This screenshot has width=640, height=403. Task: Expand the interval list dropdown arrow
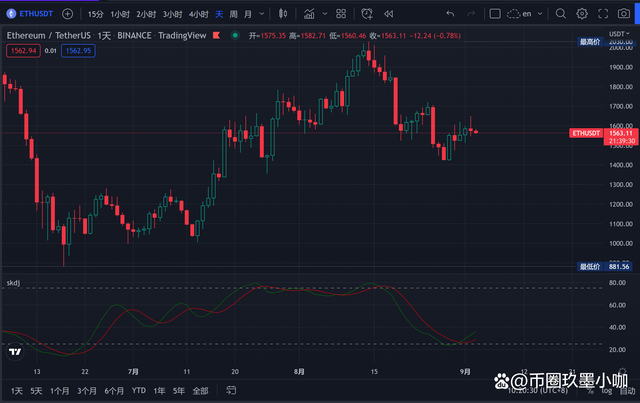pyautogui.click(x=262, y=14)
